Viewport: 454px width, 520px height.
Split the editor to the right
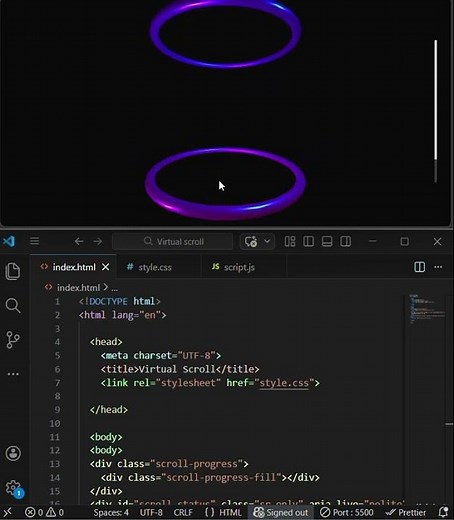(x=419, y=267)
